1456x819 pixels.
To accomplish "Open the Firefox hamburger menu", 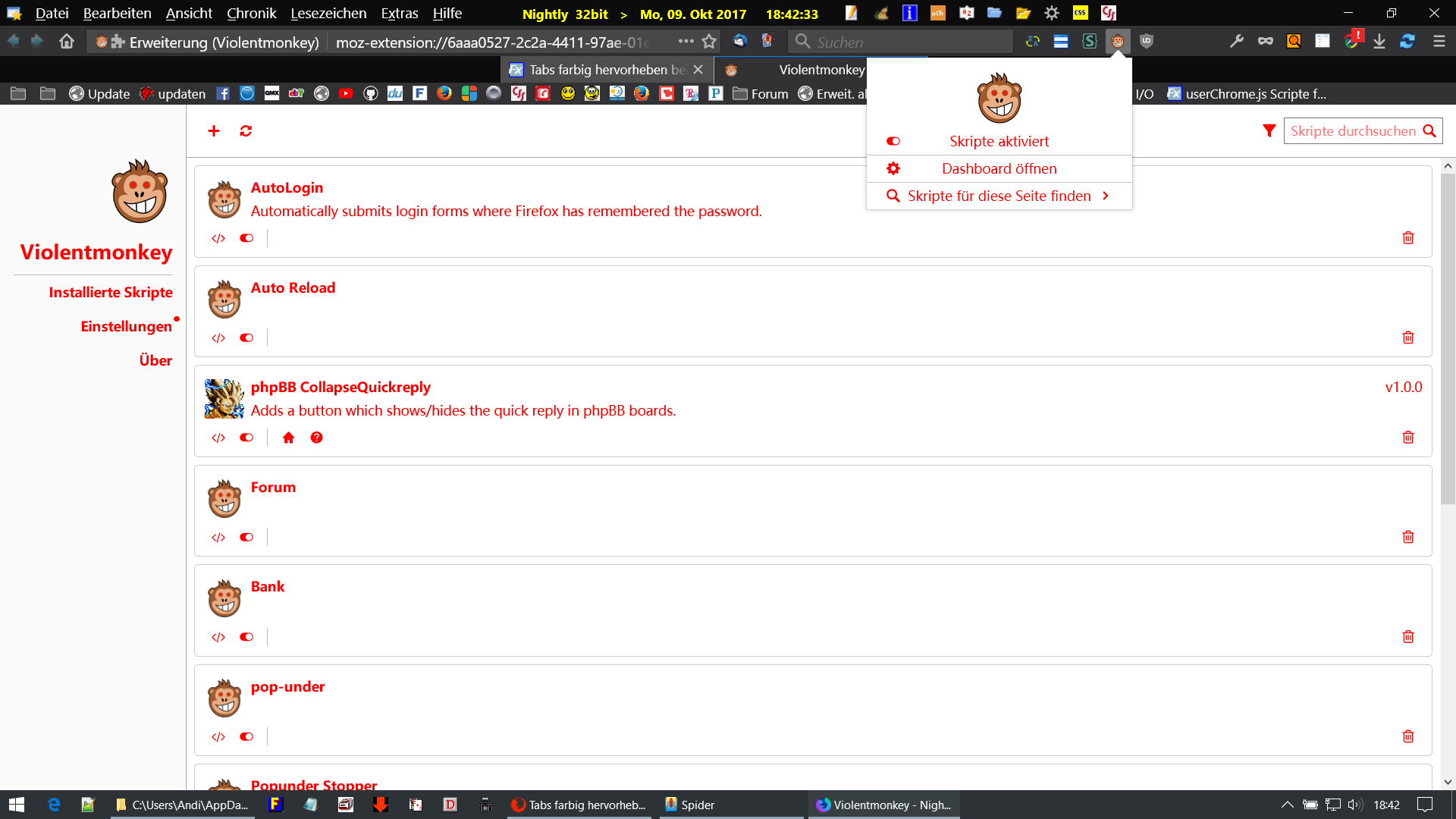I will tap(1439, 42).
